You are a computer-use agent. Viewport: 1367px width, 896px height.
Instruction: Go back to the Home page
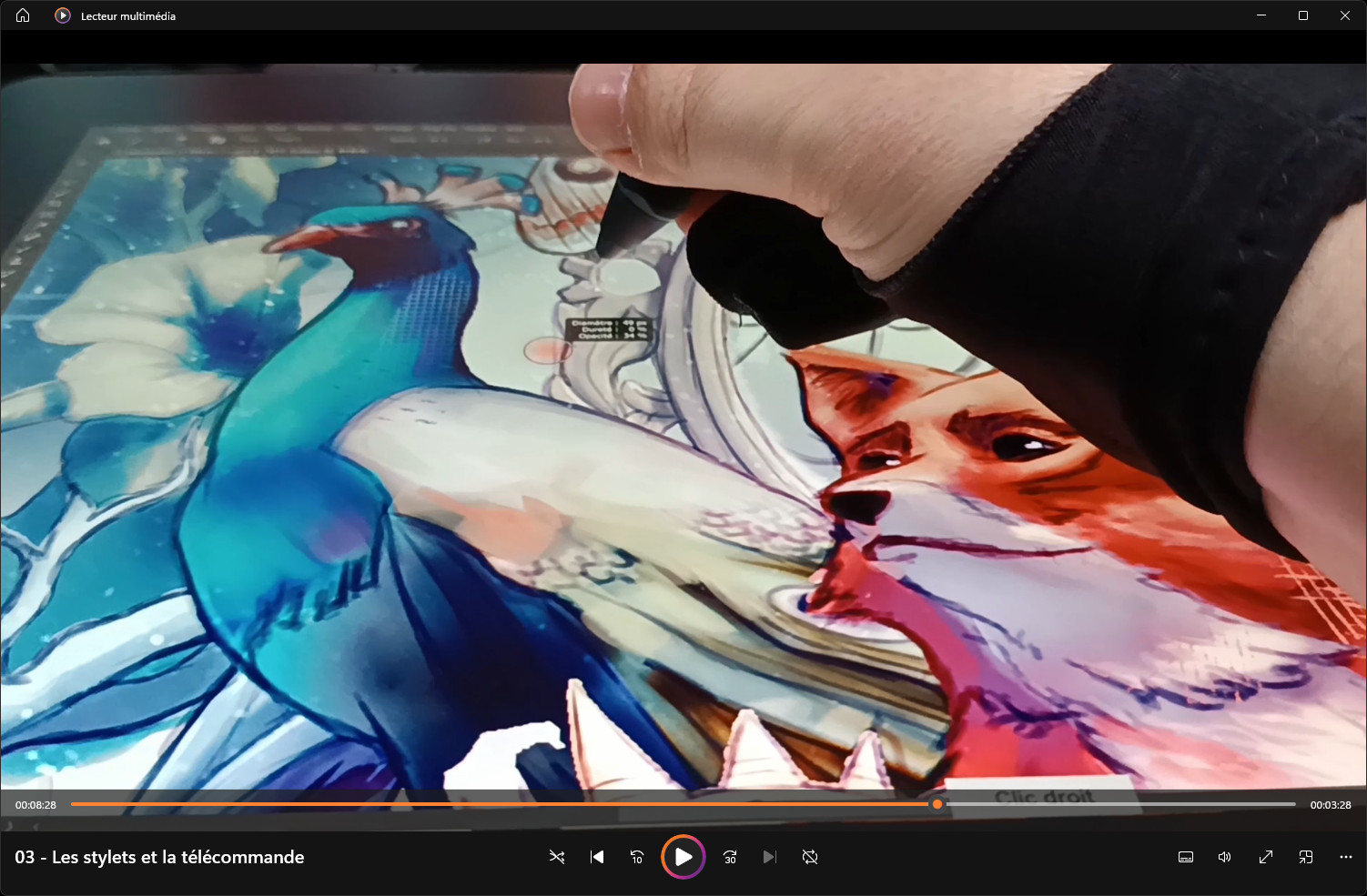(23, 15)
